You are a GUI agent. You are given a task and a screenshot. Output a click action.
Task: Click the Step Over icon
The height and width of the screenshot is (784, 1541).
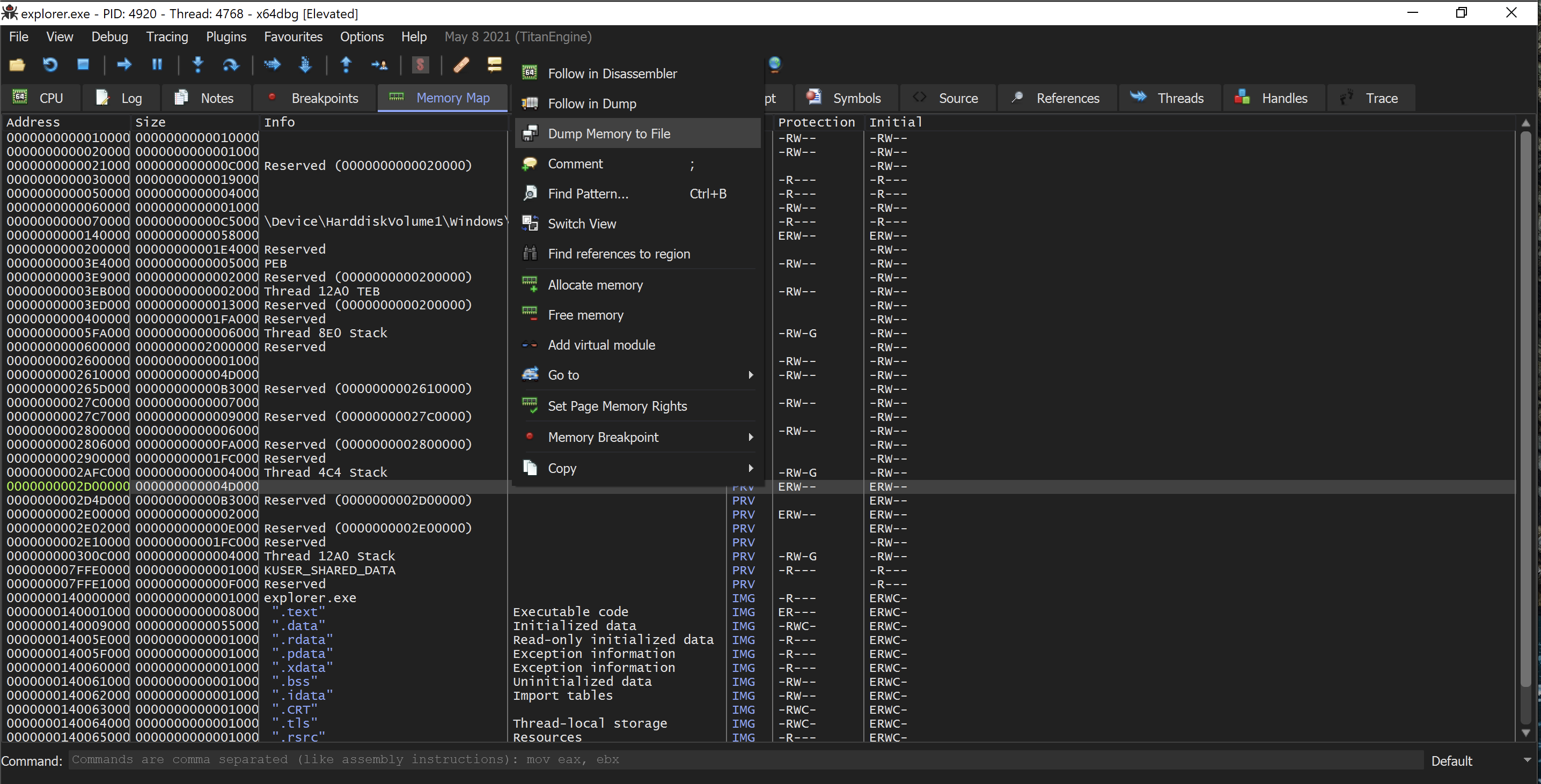[230, 64]
